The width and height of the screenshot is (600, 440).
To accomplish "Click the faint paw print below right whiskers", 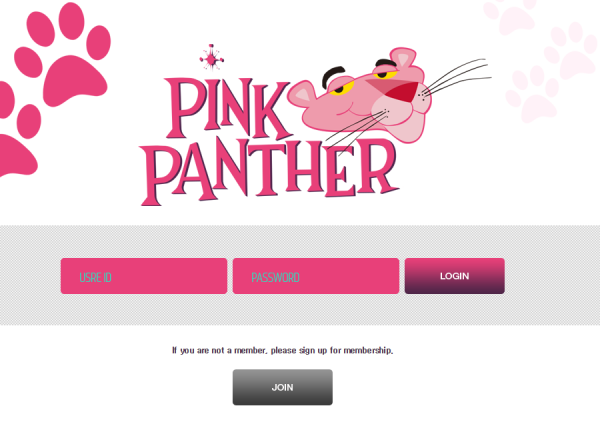I will [533, 94].
